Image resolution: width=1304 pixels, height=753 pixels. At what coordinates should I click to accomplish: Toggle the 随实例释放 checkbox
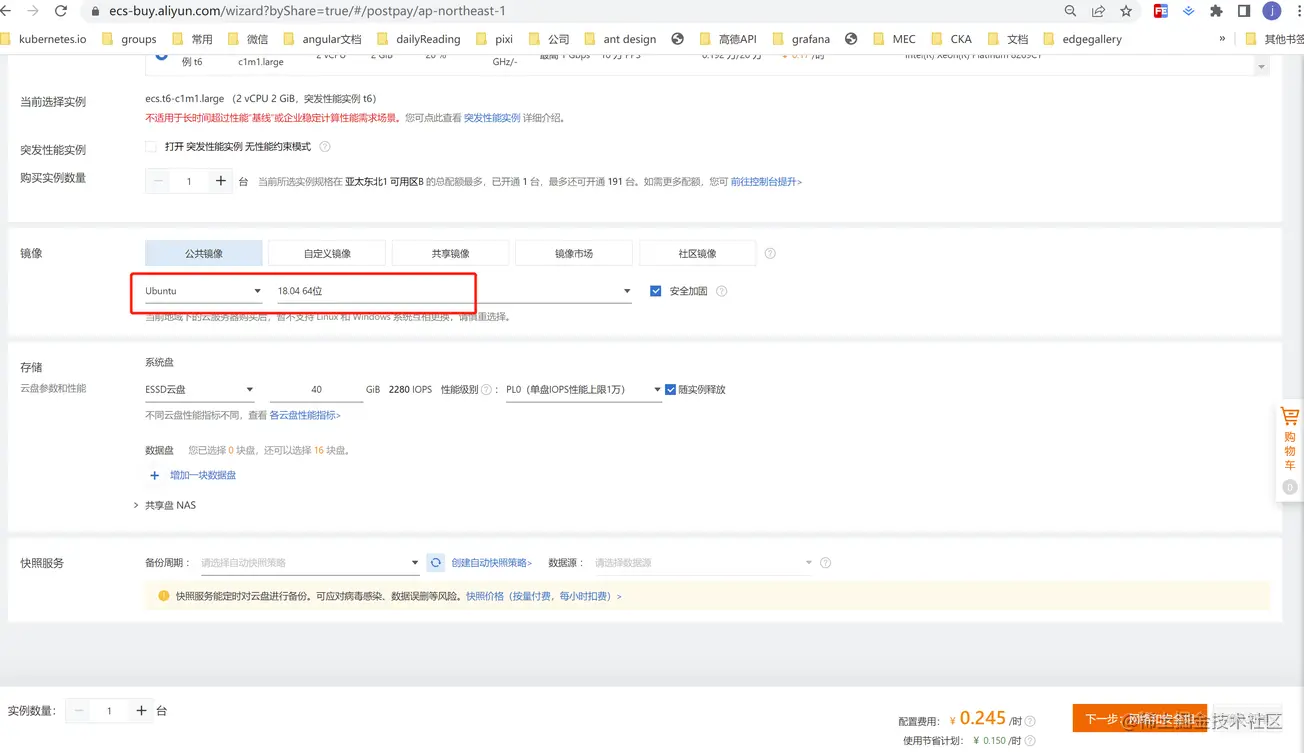pos(671,390)
